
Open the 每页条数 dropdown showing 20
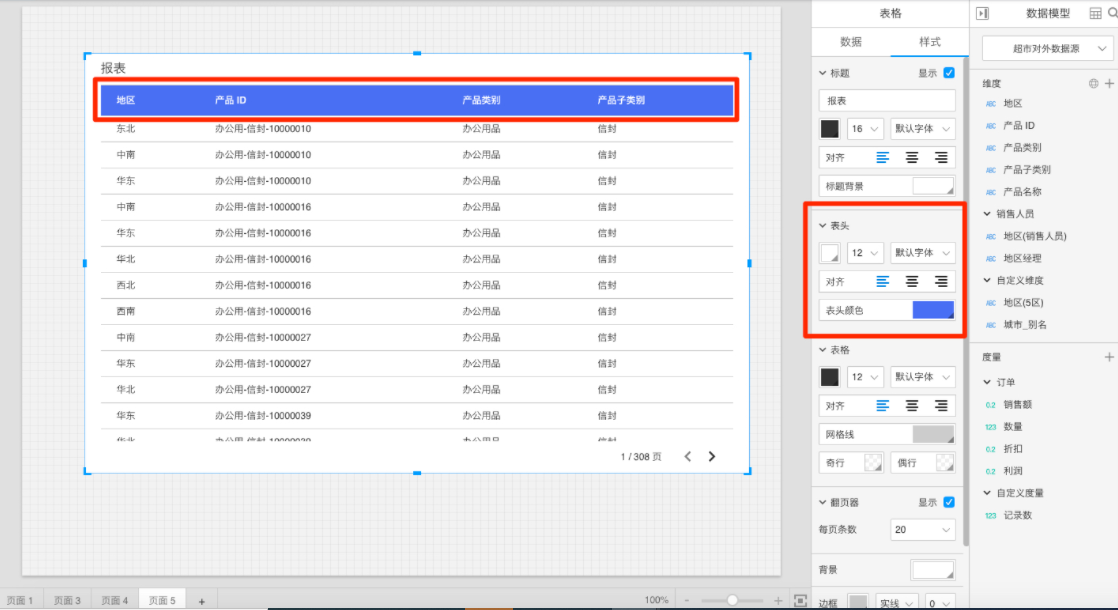[x=921, y=529]
